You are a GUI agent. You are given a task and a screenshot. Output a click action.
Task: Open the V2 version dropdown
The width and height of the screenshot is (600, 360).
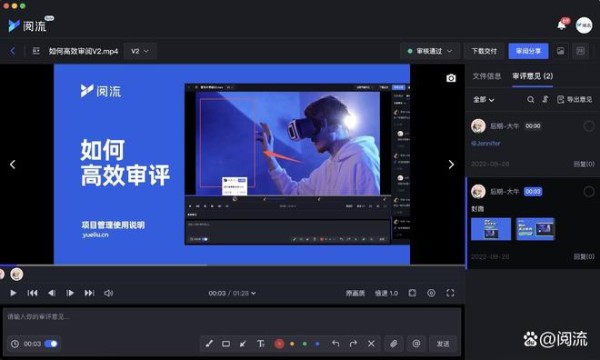(x=140, y=51)
